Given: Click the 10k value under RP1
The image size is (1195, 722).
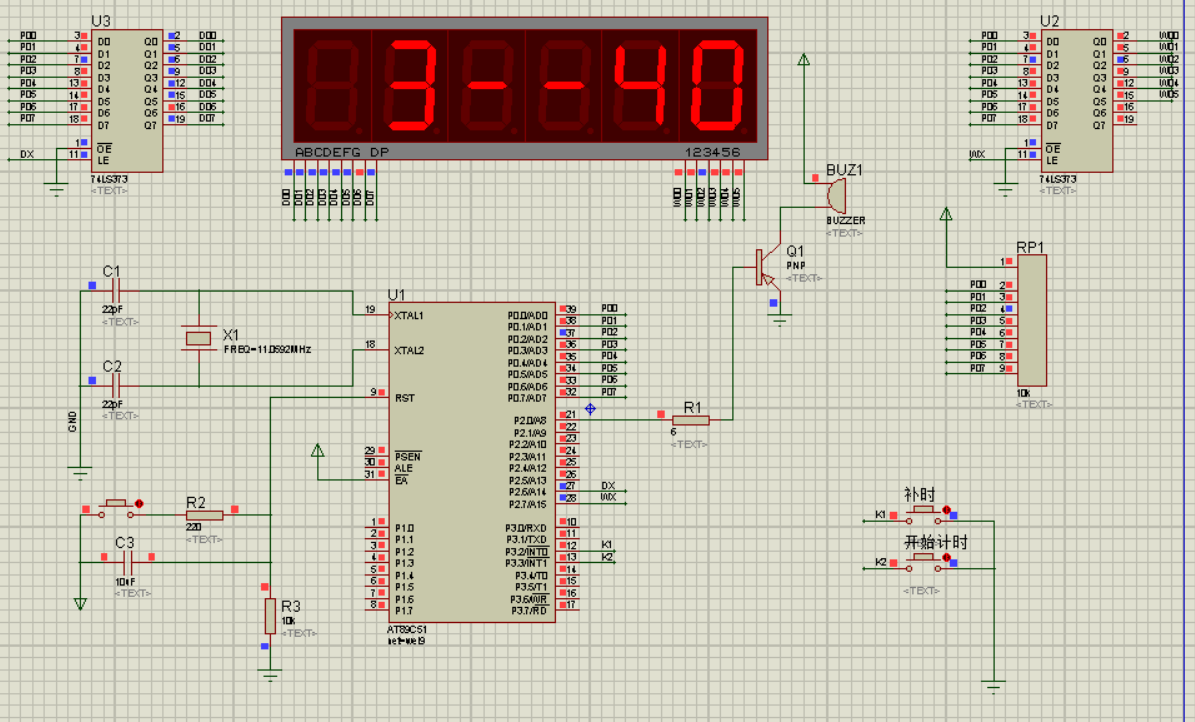Looking at the screenshot, I should click(1023, 393).
